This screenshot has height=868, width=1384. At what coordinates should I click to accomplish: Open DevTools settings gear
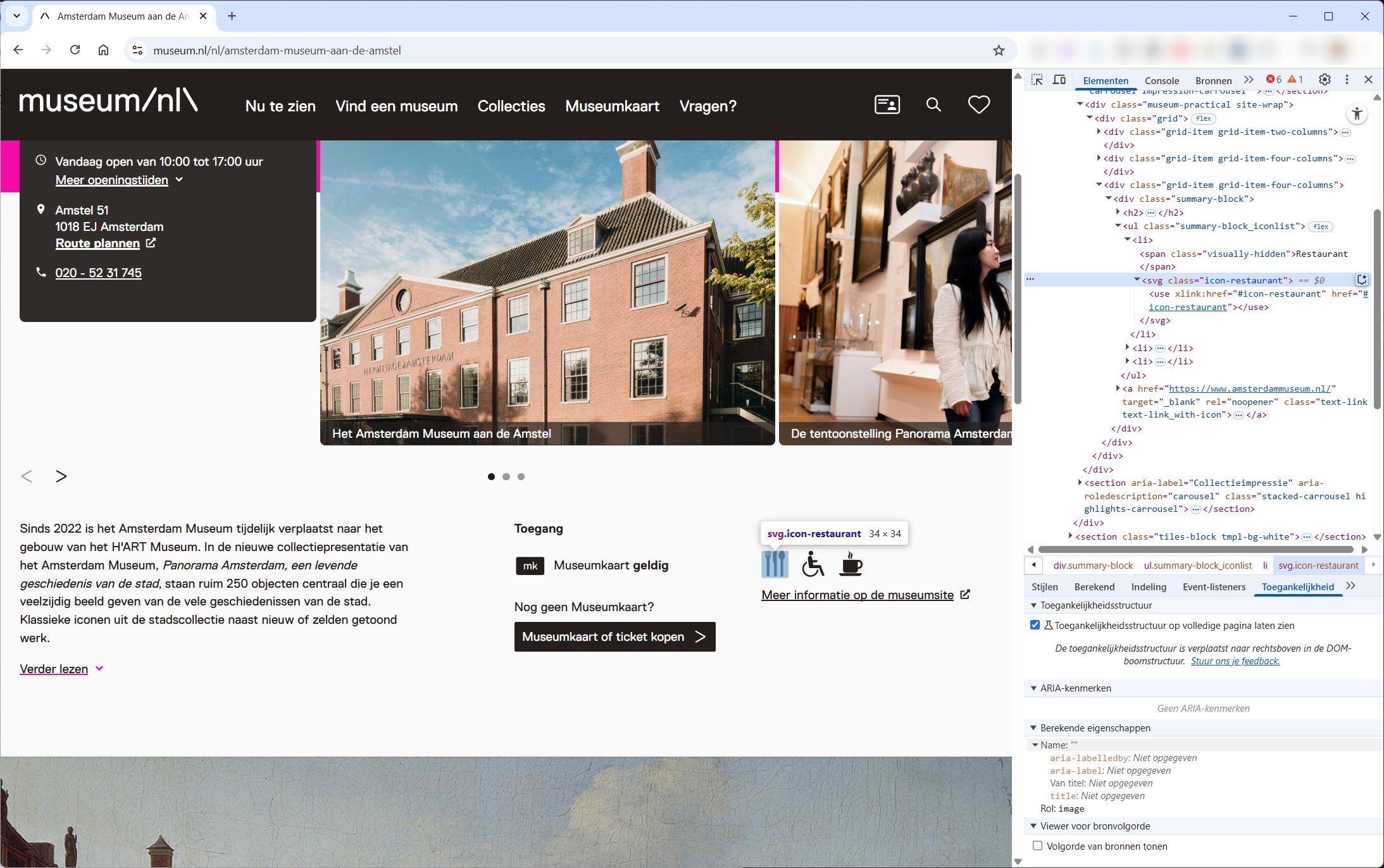pos(1325,80)
